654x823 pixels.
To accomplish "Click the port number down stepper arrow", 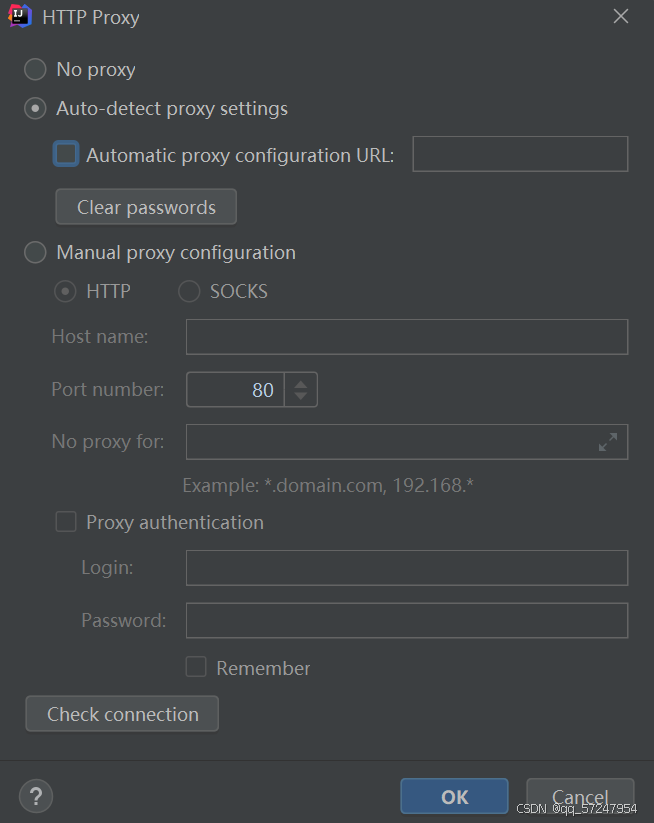I will [301, 395].
